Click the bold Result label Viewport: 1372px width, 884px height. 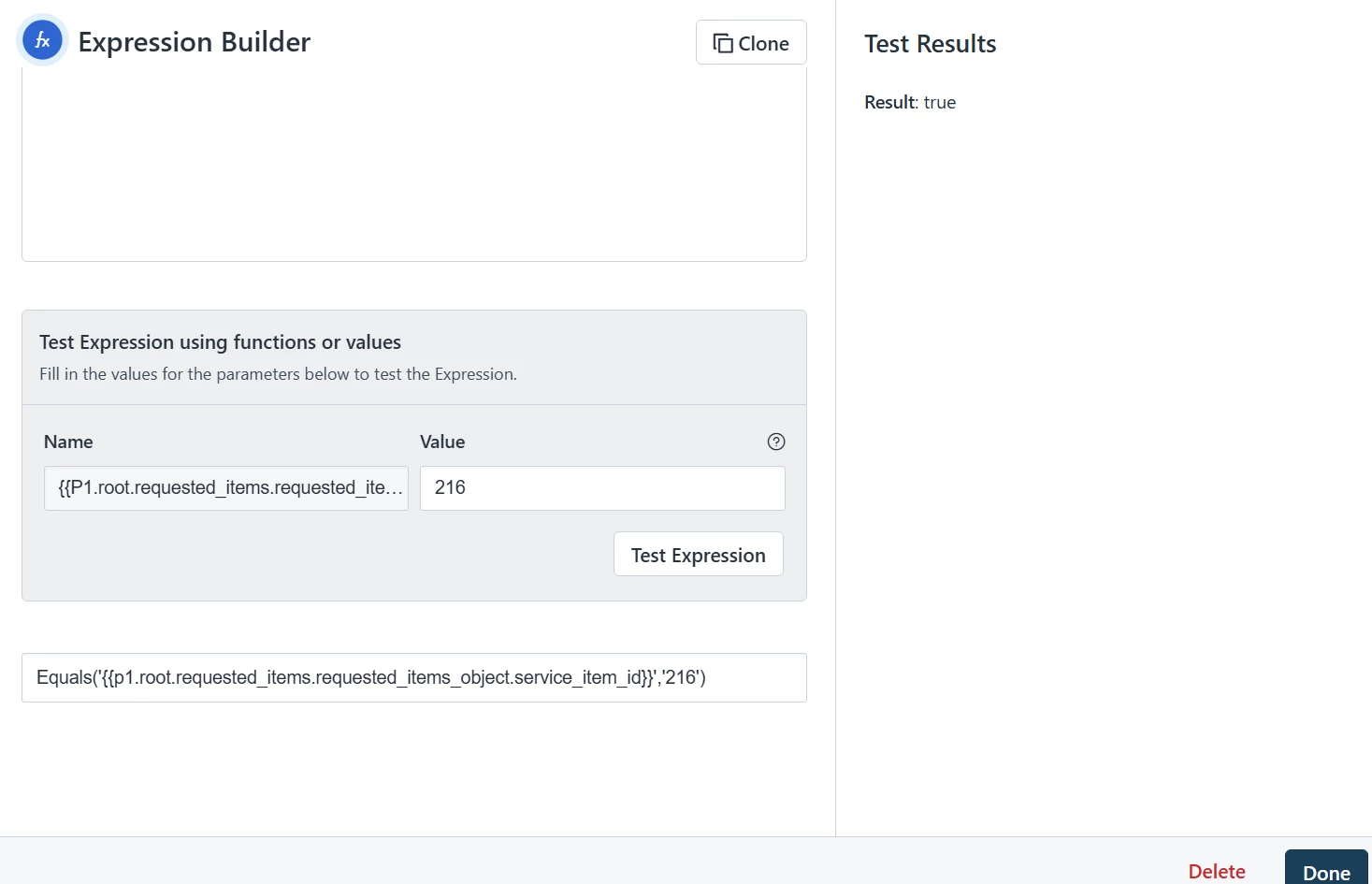(x=889, y=102)
